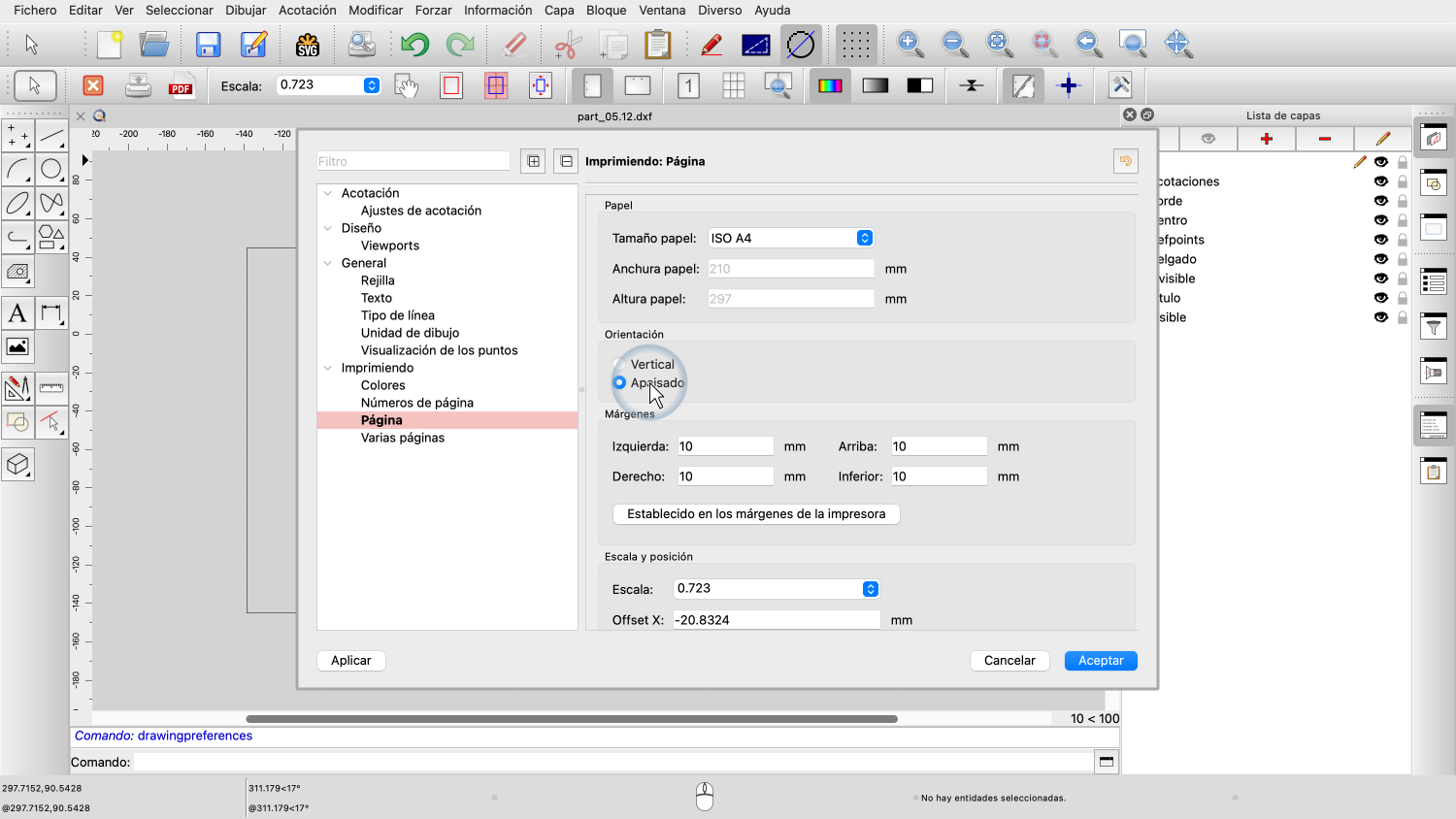Viewport: 1456px width, 819px height.
Task: Collapse the Imprimiendo tree section
Action: click(328, 368)
